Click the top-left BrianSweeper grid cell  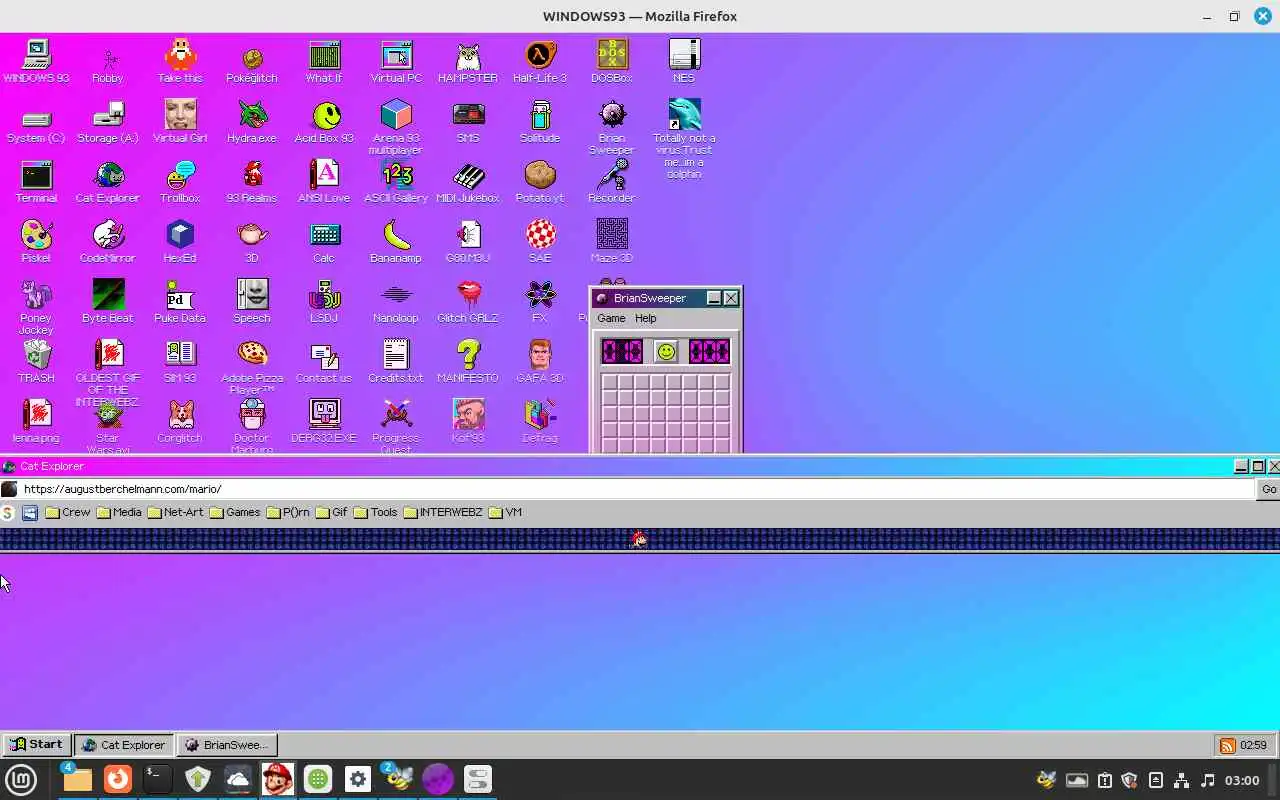610,383
